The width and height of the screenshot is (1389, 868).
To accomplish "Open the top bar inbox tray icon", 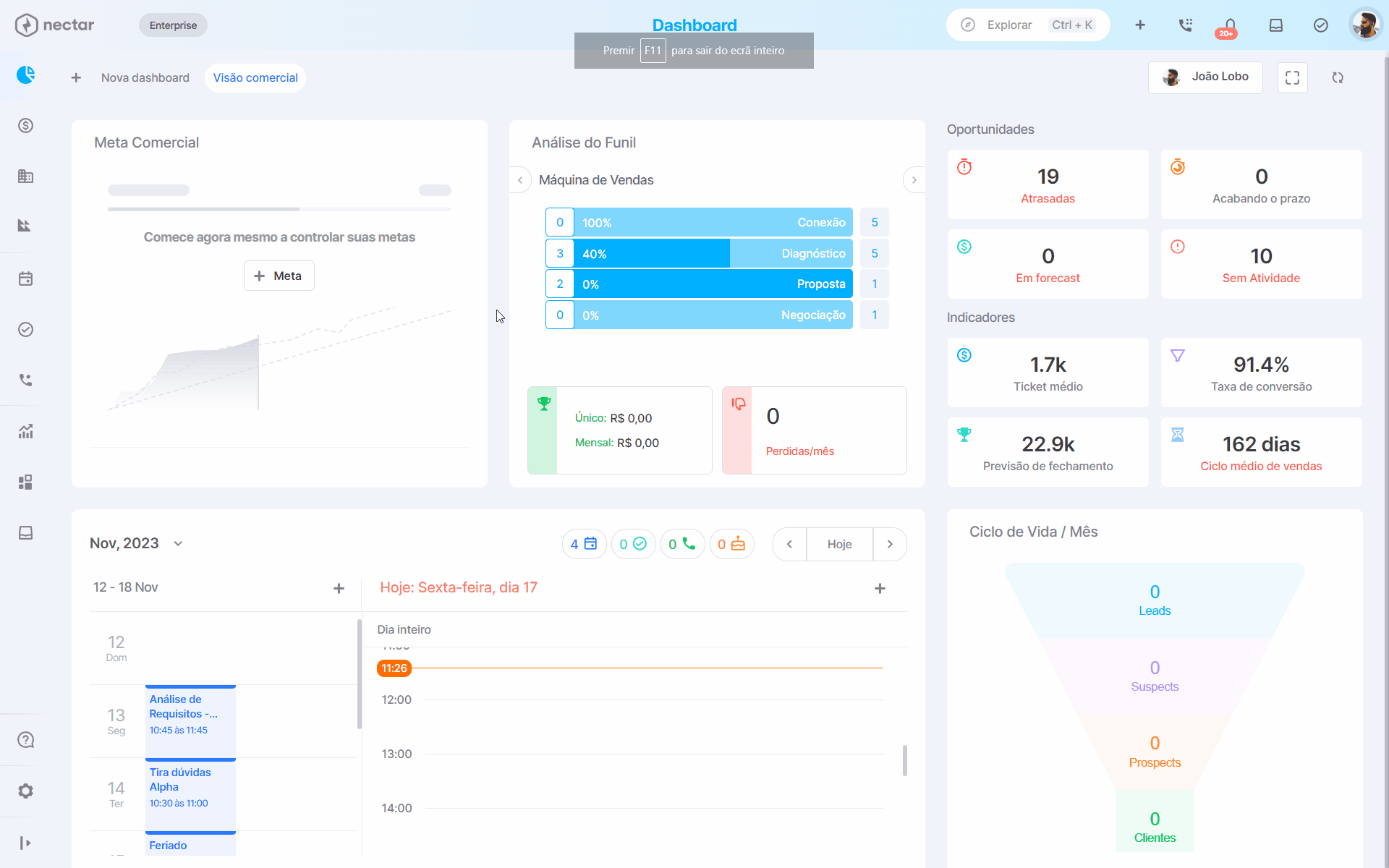I will [x=1276, y=25].
